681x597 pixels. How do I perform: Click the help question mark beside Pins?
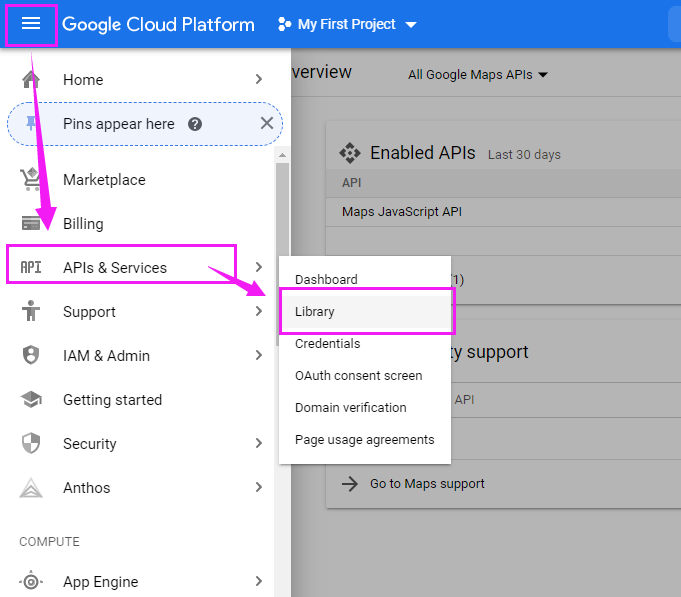tap(195, 124)
